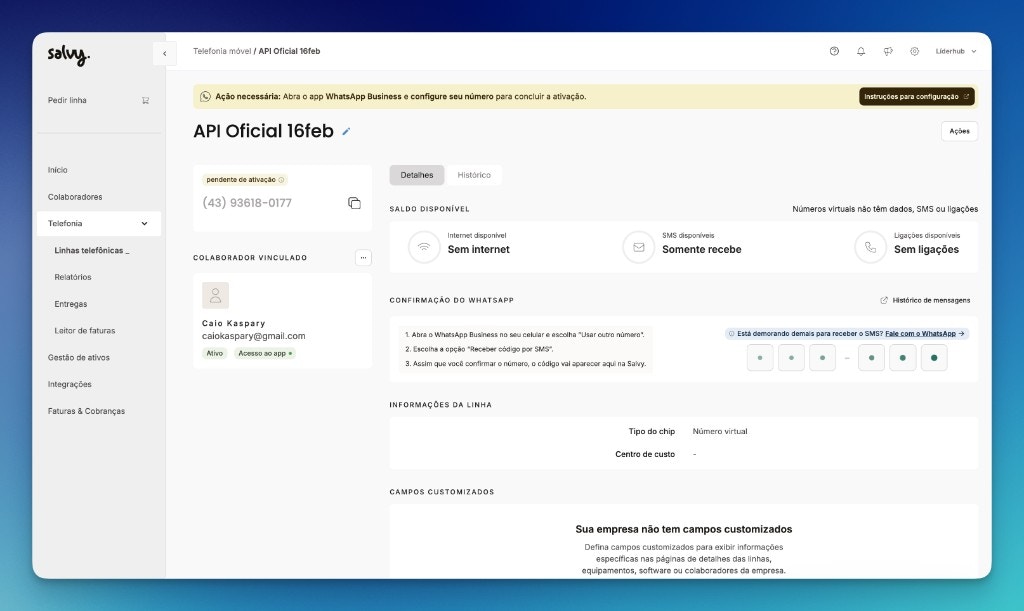Image resolution: width=1024 pixels, height=611 pixels.
Task: Click the info icon on pendente de ativação badge
Action: pos(281,180)
